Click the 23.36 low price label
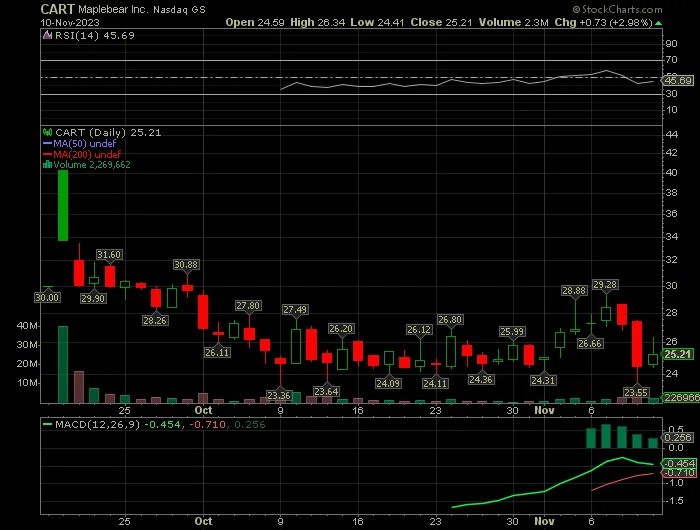The width and height of the screenshot is (700, 530). click(x=279, y=395)
